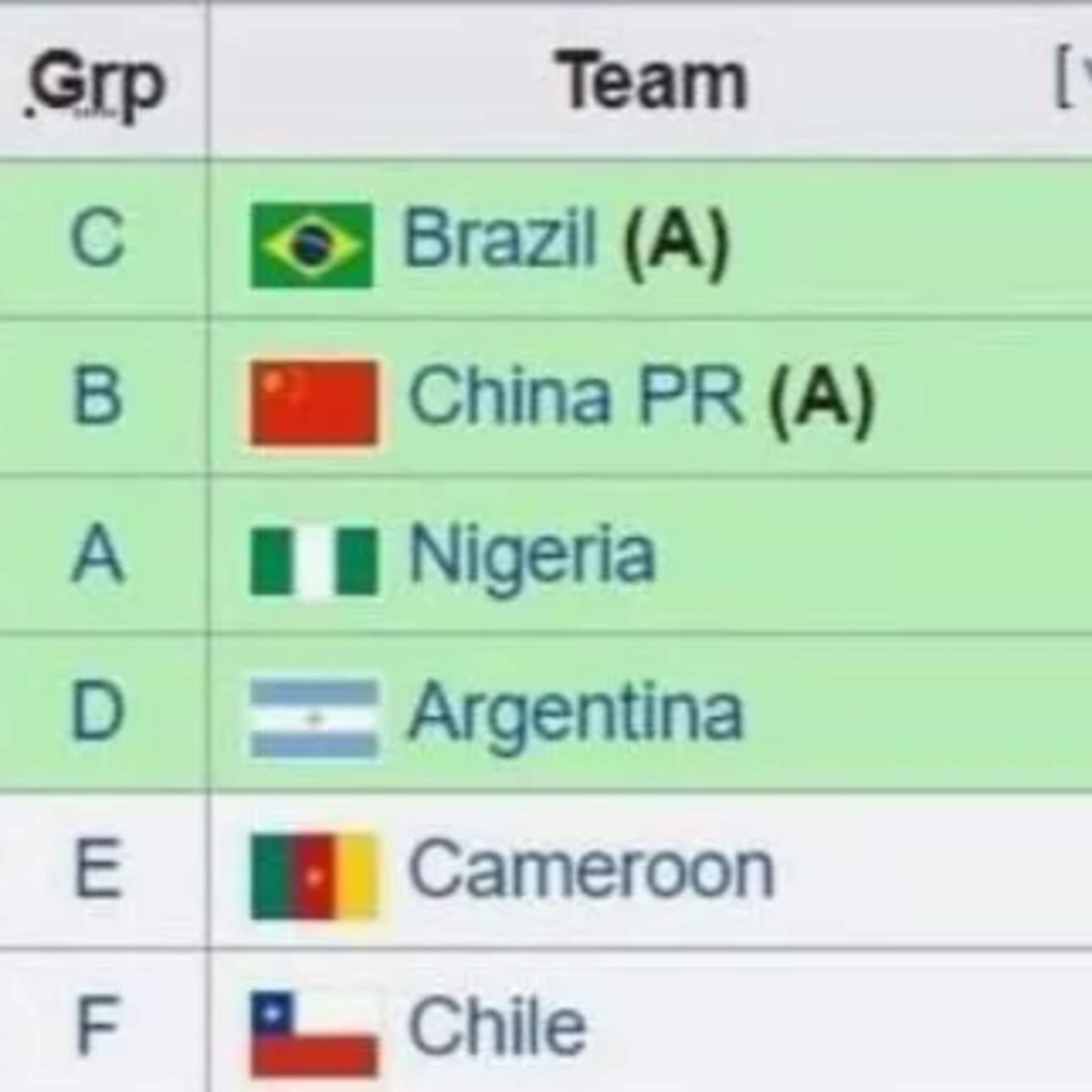This screenshot has height=1092, width=1092.
Task: Select group D link in Argentina row
Action: tap(97, 711)
